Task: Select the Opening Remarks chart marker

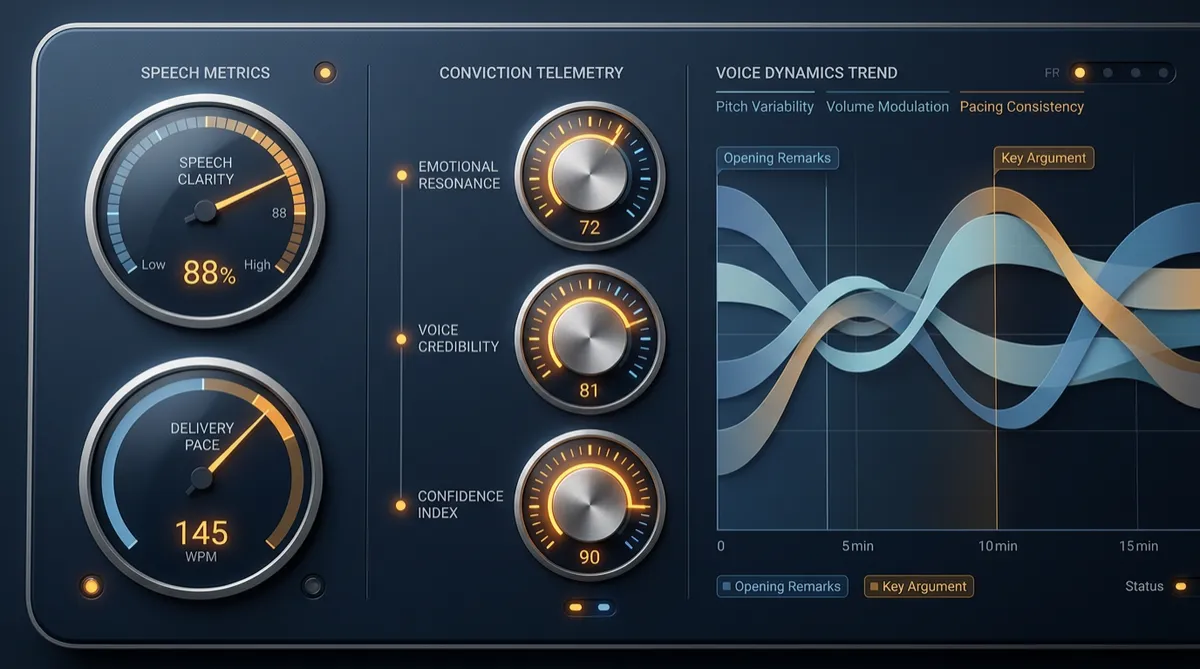Action: coord(777,158)
